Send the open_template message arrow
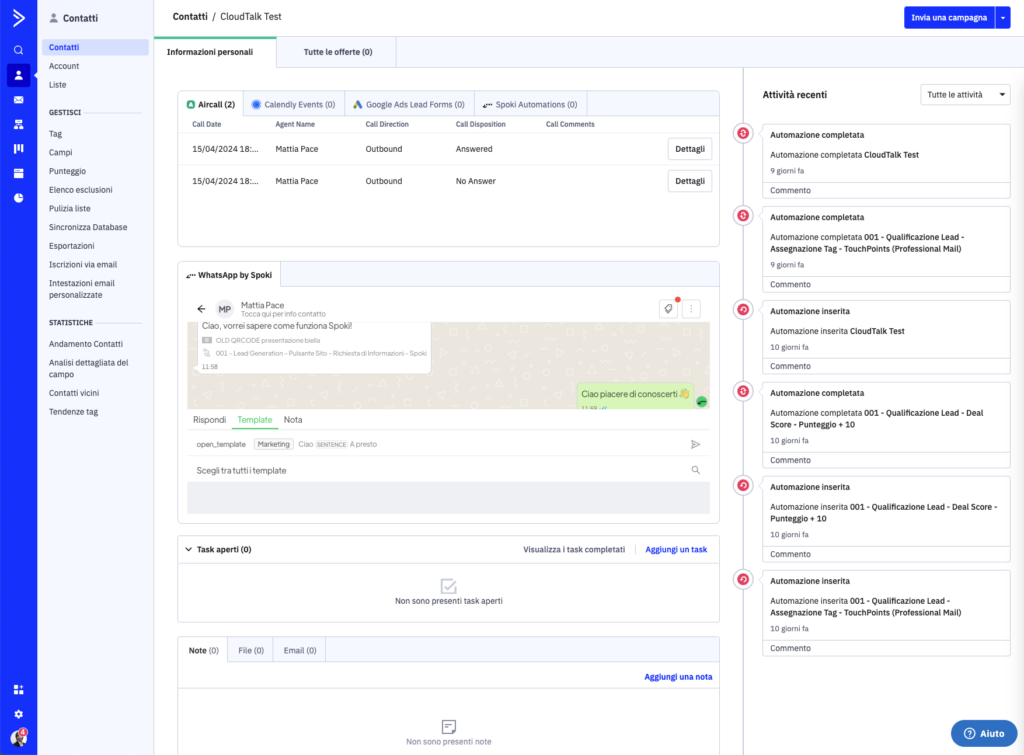 click(696, 444)
